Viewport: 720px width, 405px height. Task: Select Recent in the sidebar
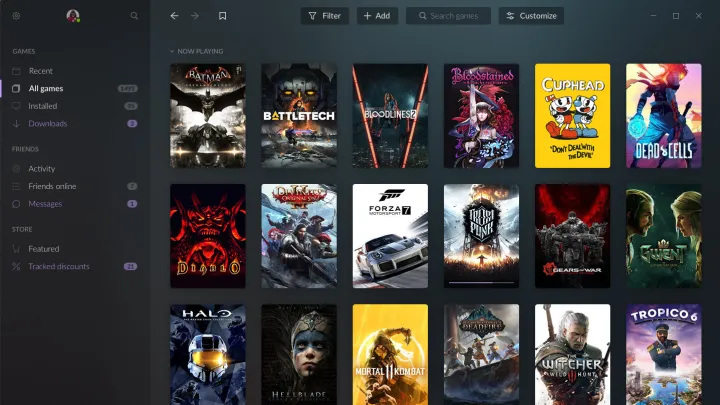(x=41, y=71)
